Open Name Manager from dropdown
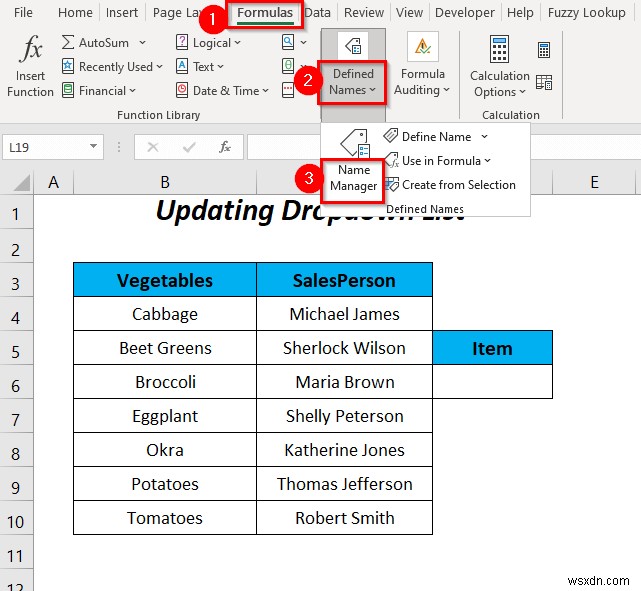 pos(353,178)
